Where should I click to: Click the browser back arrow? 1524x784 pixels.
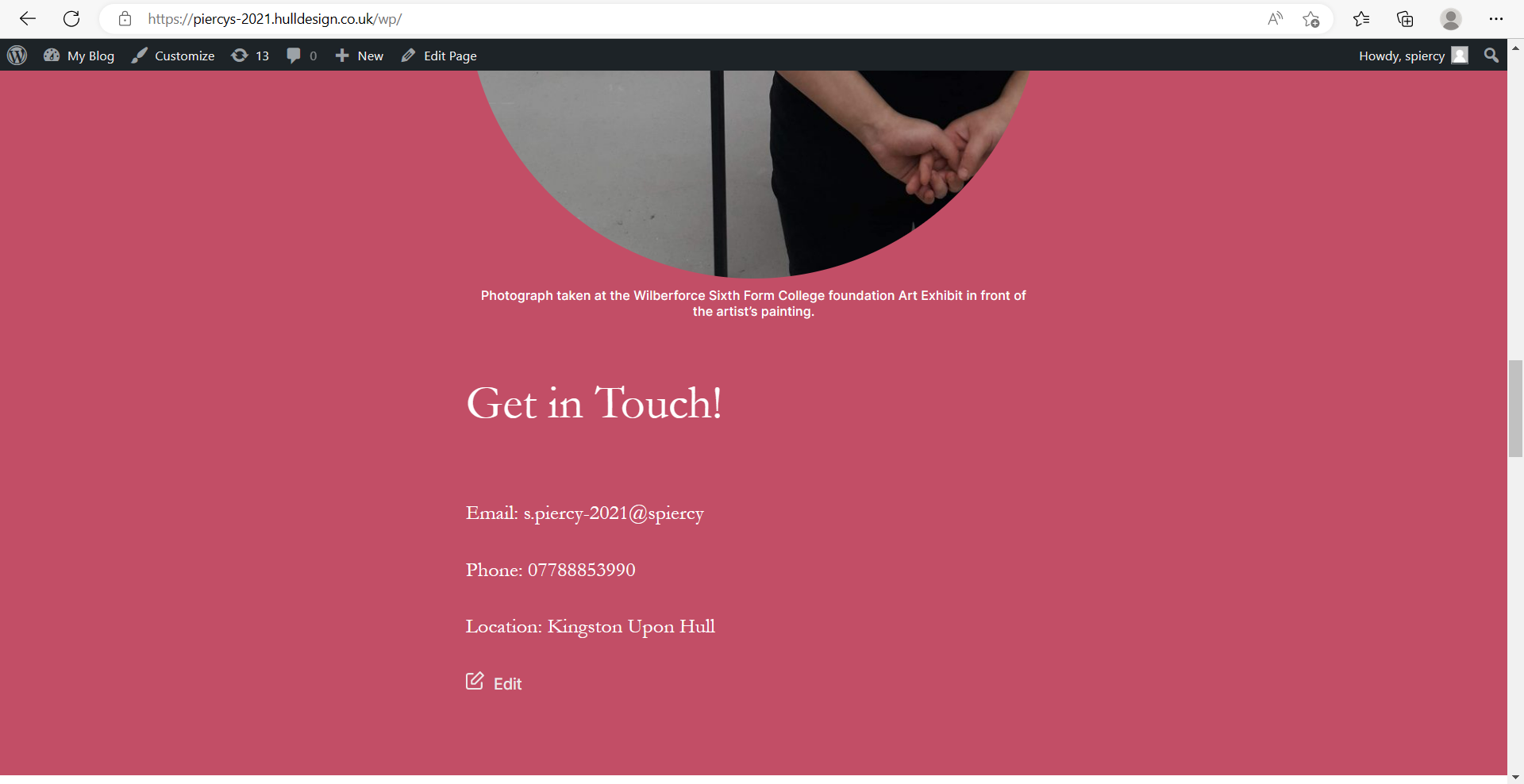tap(28, 19)
